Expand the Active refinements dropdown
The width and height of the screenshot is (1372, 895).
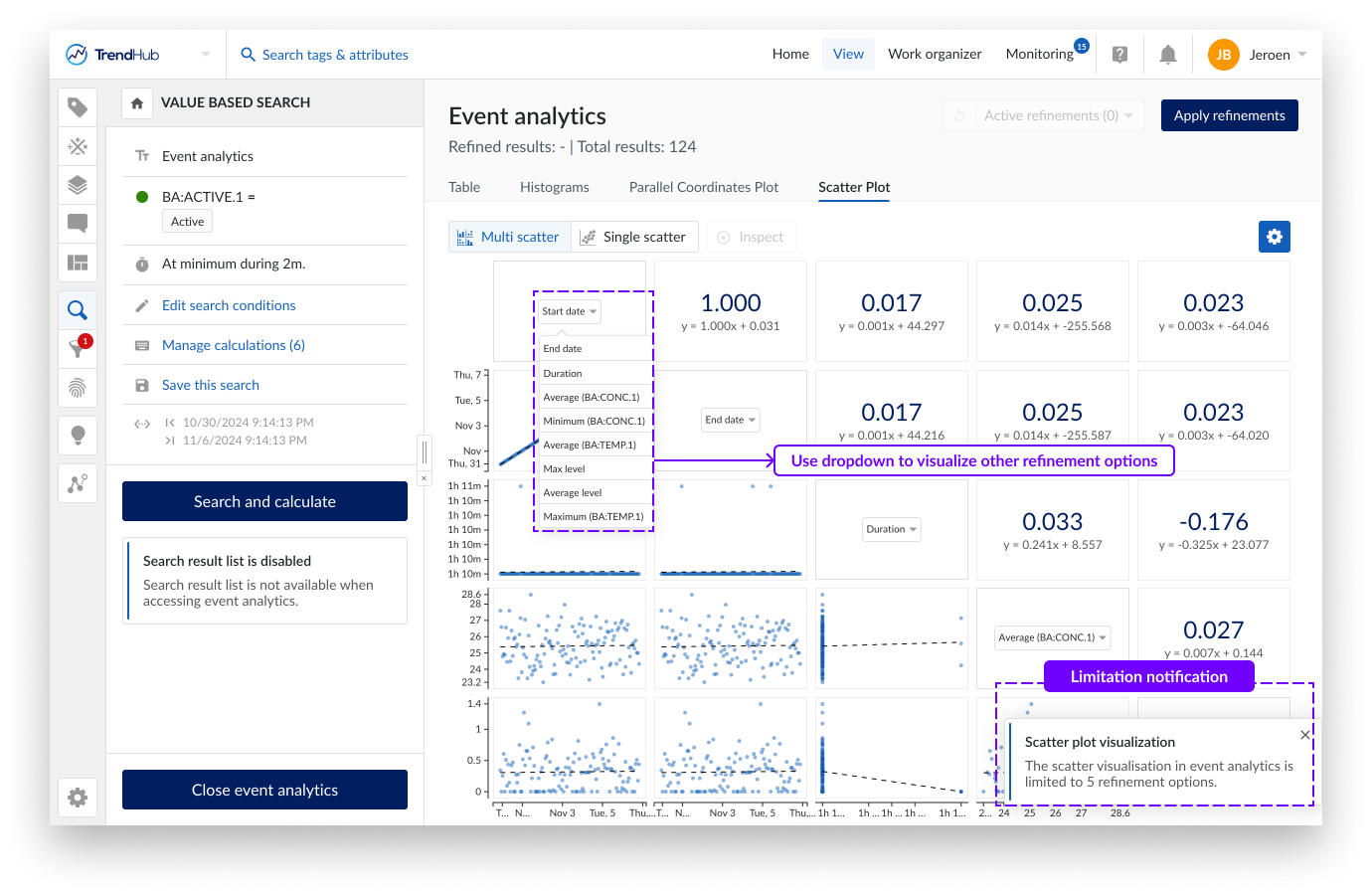pos(1044,115)
